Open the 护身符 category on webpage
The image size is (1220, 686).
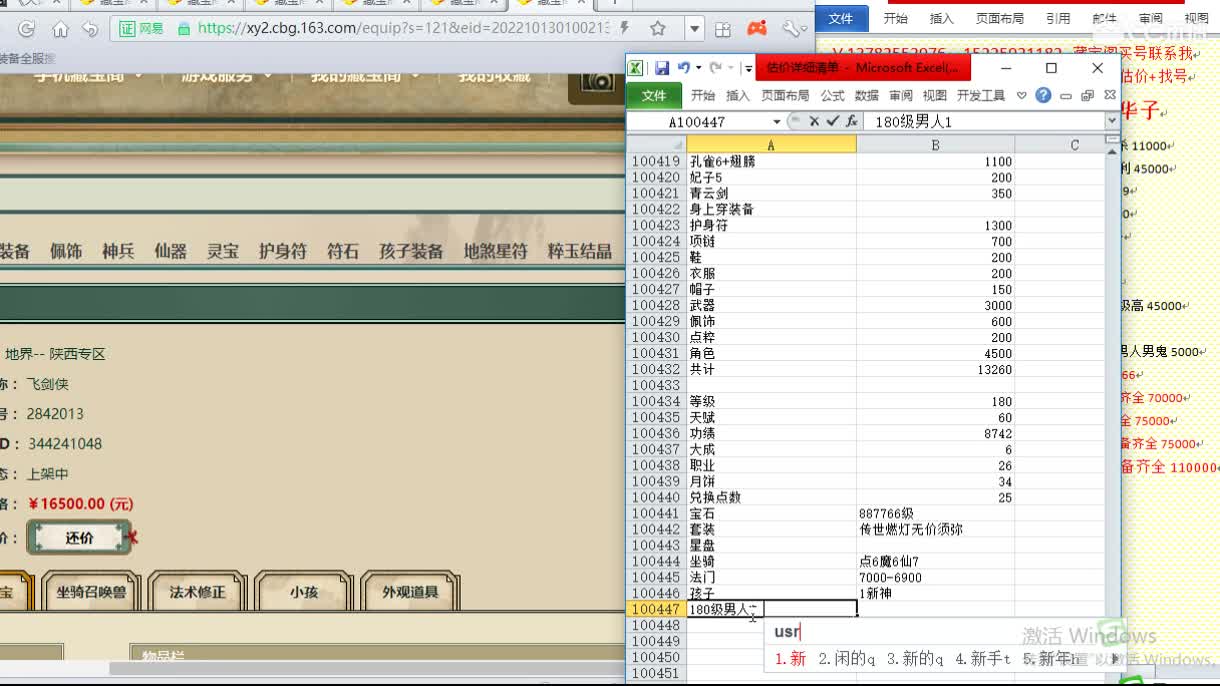click(x=282, y=251)
